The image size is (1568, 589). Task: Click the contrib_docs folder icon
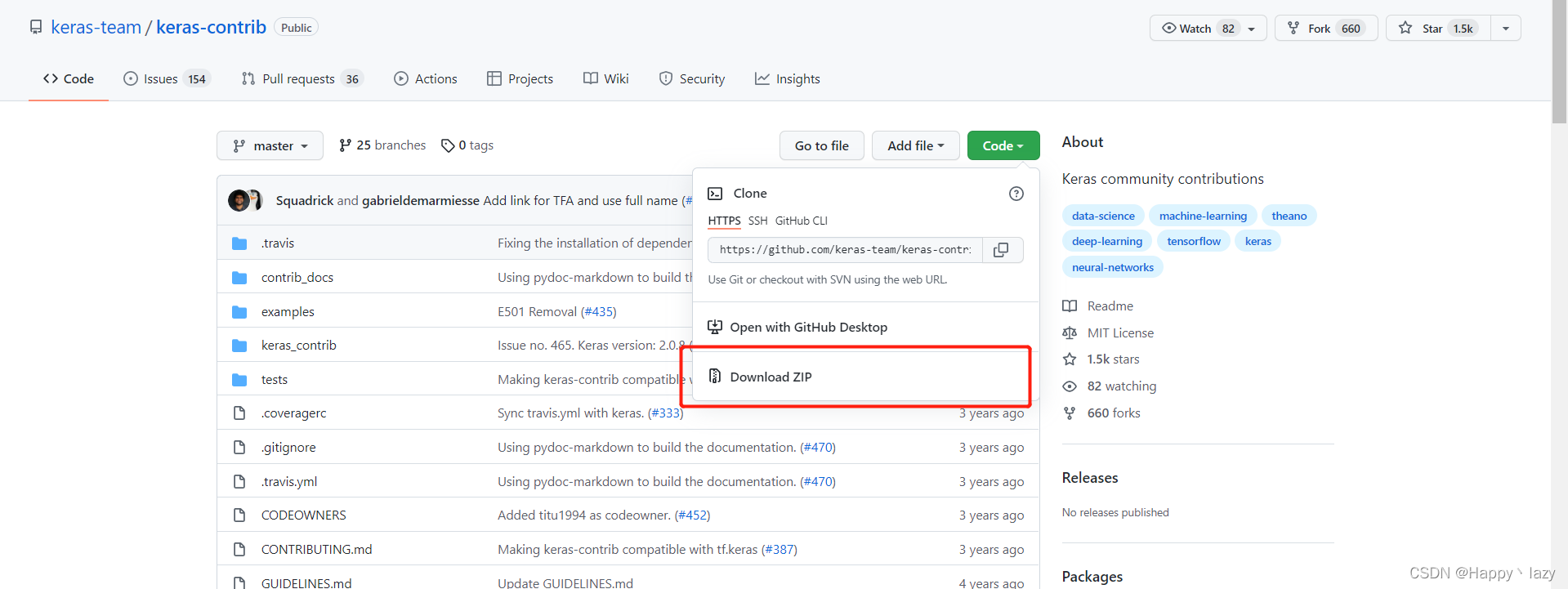(239, 278)
